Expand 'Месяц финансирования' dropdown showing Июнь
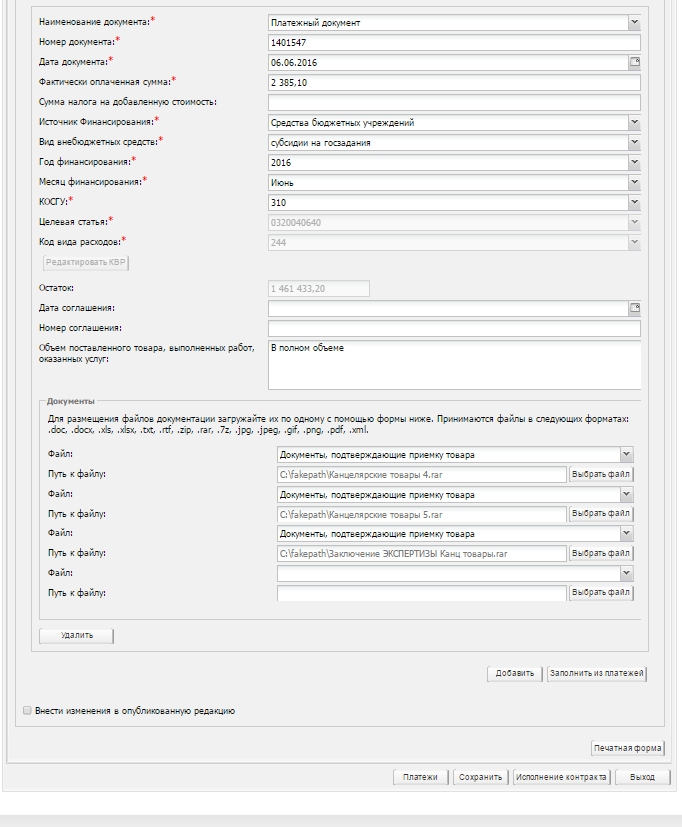The height and width of the screenshot is (827, 682). tap(633, 183)
